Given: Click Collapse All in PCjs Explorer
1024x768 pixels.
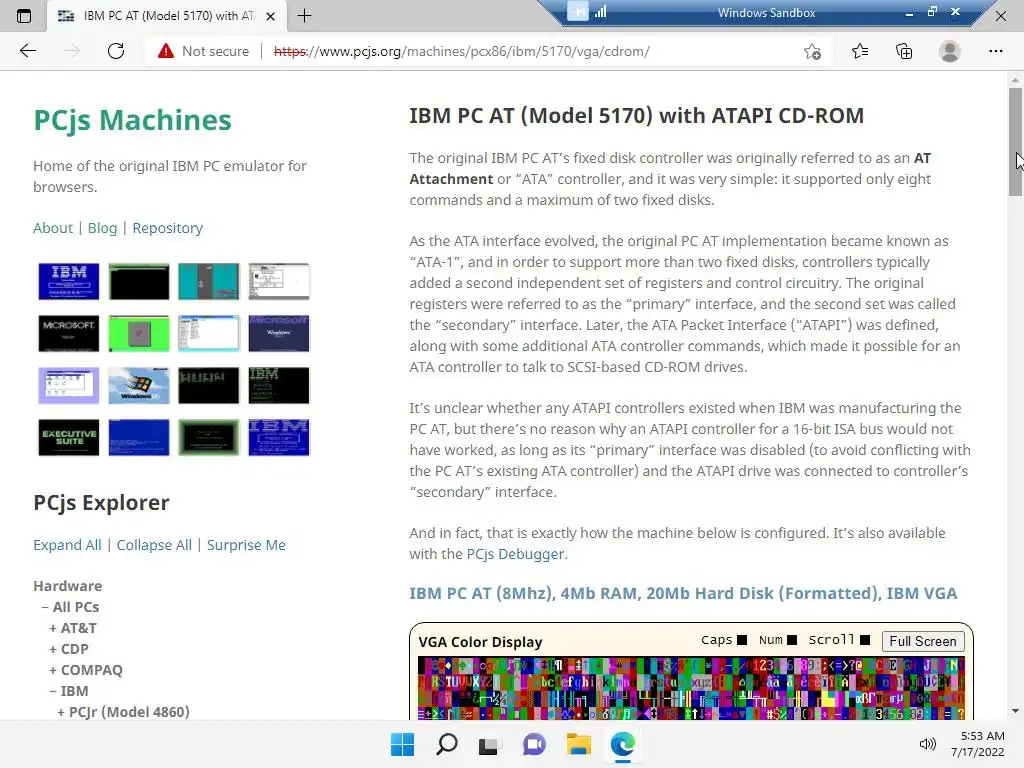Looking at the screenshot, I should pyautogui.click(x=154, y=545).
